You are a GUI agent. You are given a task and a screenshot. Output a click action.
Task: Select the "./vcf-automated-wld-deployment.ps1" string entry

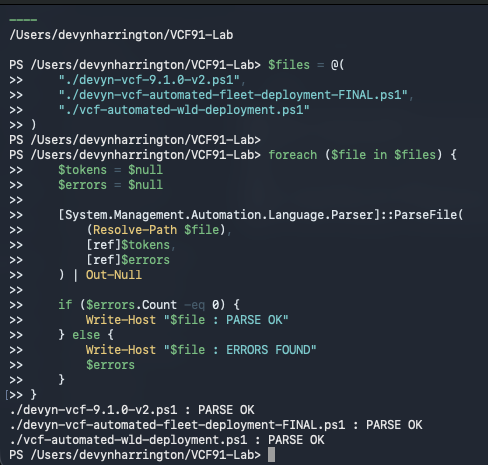[x=184, y=110]
